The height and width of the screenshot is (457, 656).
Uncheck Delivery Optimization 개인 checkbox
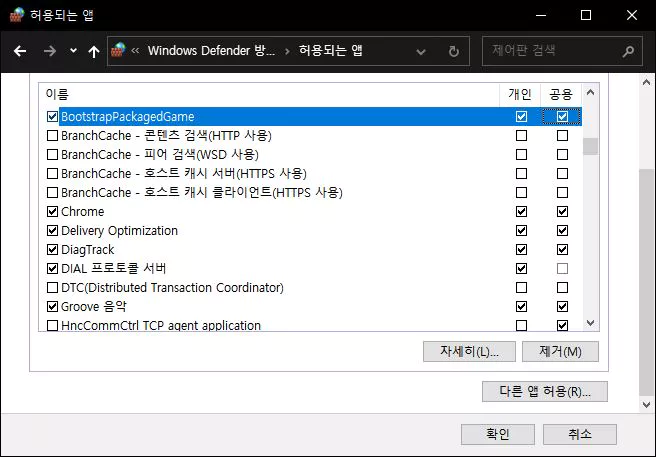point(521,231)
